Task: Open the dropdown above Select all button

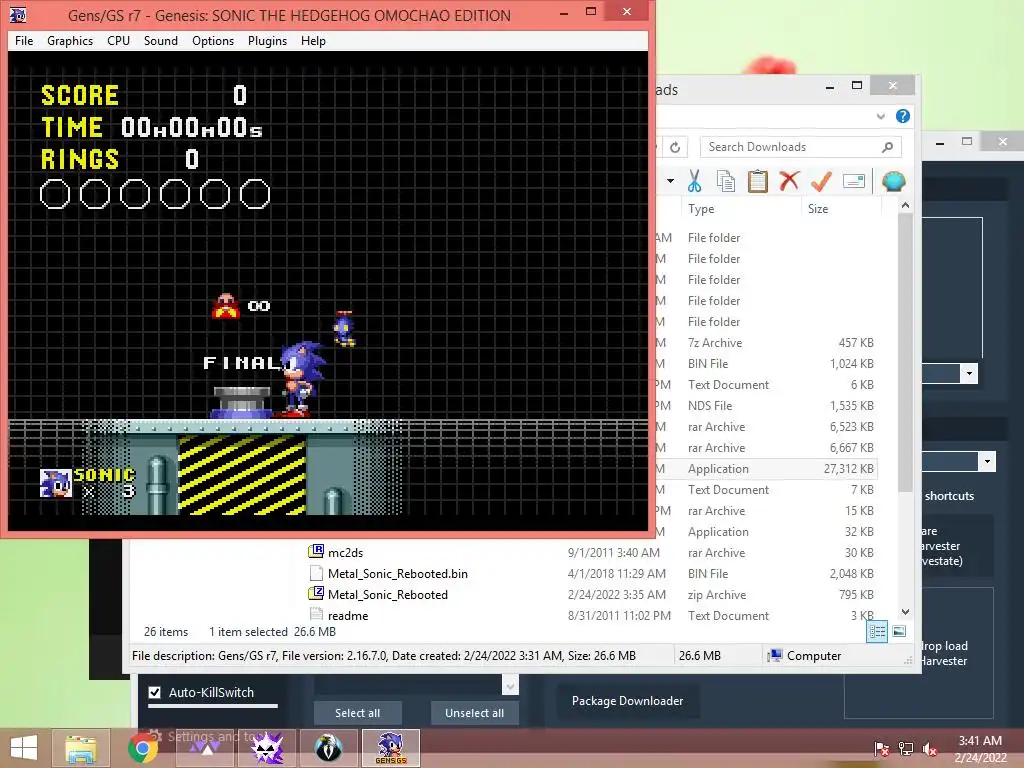Action: pyautogui.click(x=510, y=685)
